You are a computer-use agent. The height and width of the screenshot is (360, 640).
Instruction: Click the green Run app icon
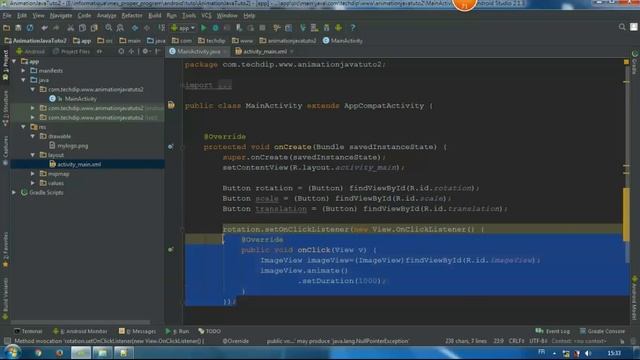(203, 28)
